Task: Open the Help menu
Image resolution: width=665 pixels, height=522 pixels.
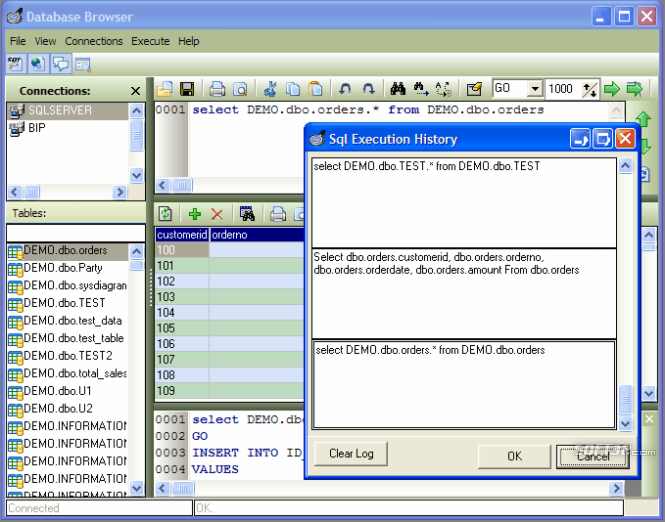Action: pos(189,41)
